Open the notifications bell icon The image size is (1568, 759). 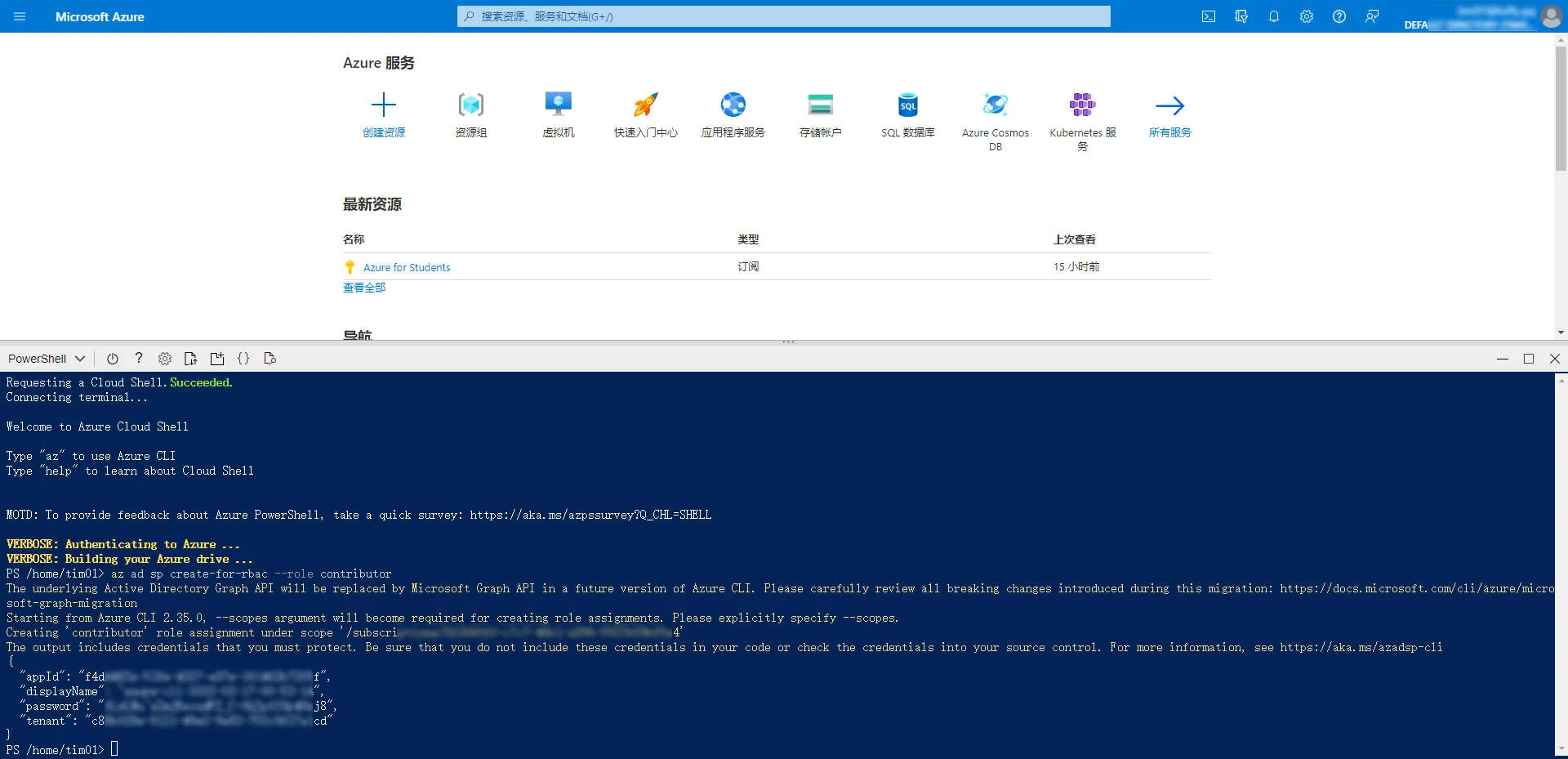tap(1273, 16)
